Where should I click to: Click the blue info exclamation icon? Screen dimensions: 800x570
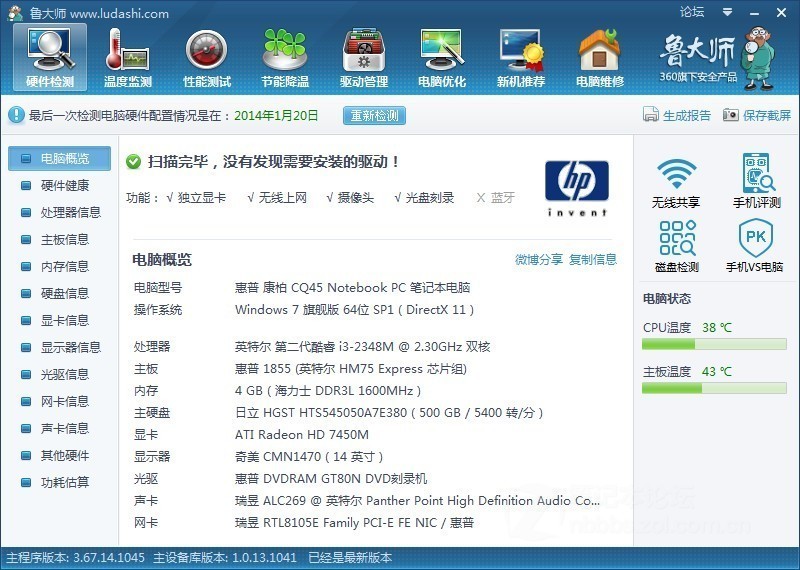(16, 115)
